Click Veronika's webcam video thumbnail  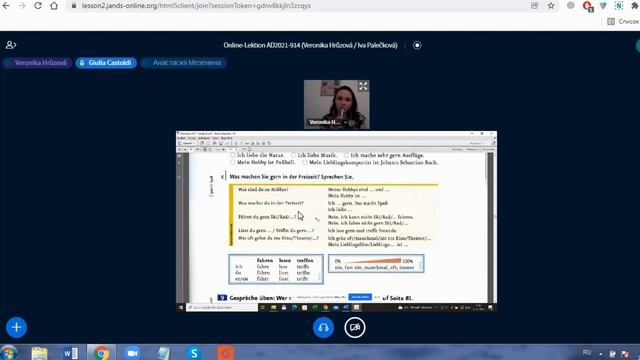[x=337, y=104]
